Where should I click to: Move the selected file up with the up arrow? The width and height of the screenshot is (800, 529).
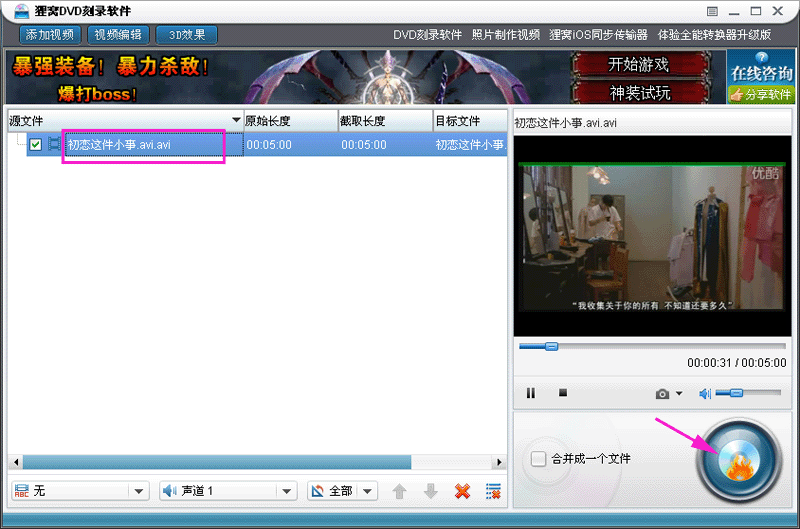coord(399,491)
